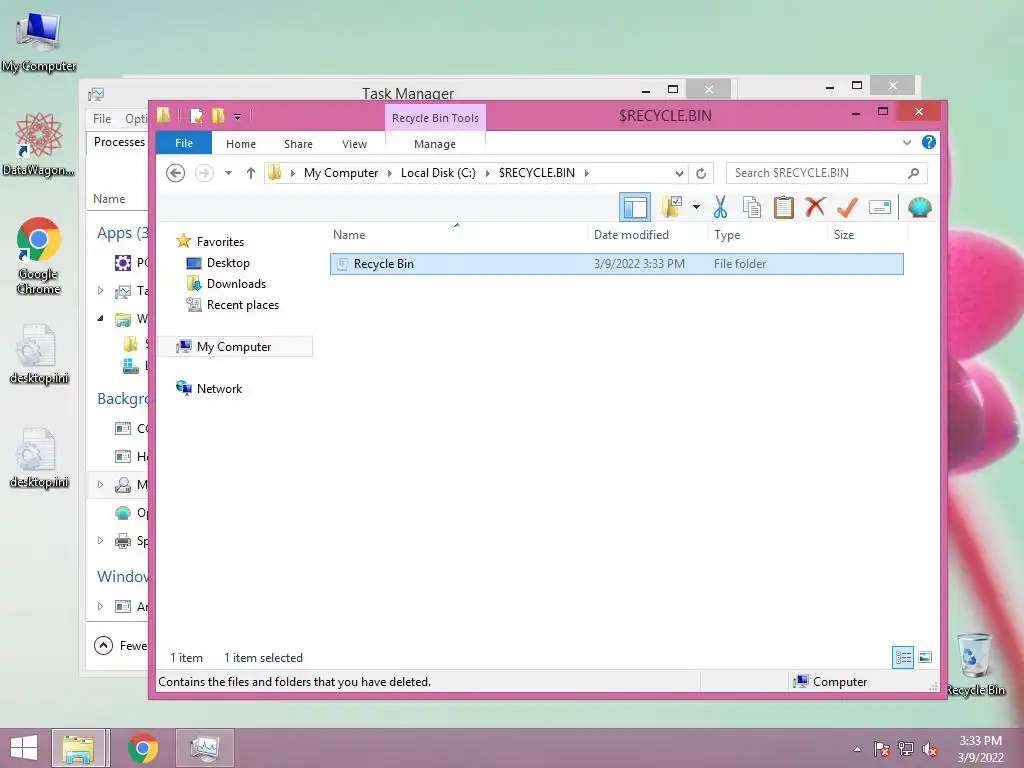
Task: Click the network tray icon
Action: click(906, 749)
